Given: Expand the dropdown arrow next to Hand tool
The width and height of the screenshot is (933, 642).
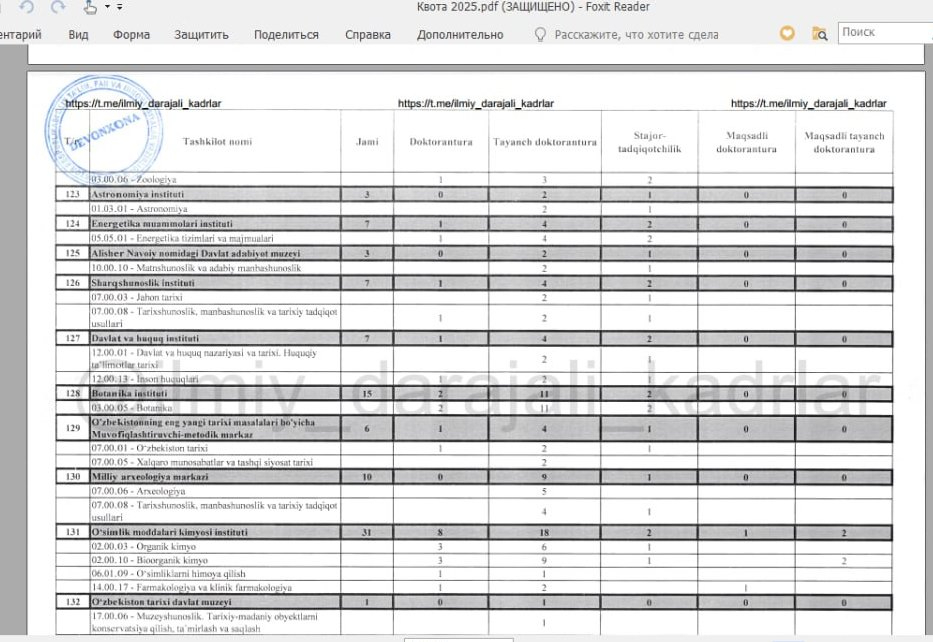Looking at the screenshot, I should click(107, 7).
